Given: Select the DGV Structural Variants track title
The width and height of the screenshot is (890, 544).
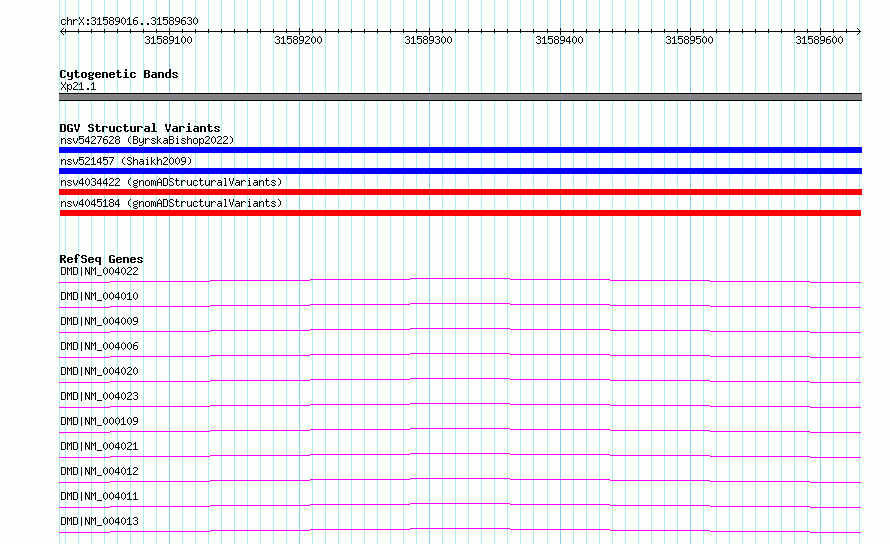Looking at the screenshot, I should (140, 128).
